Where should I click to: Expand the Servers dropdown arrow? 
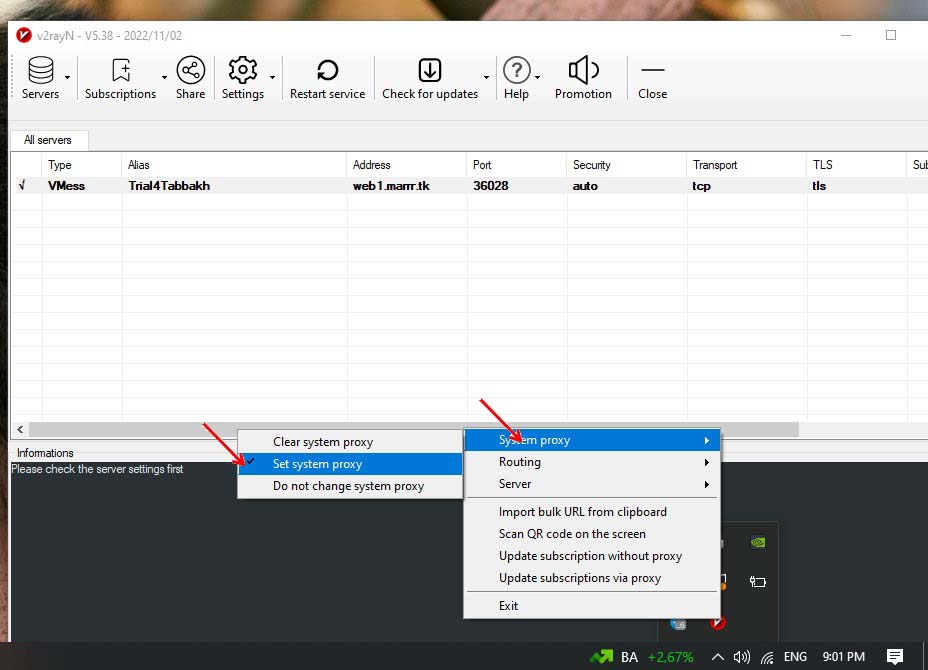68,77
